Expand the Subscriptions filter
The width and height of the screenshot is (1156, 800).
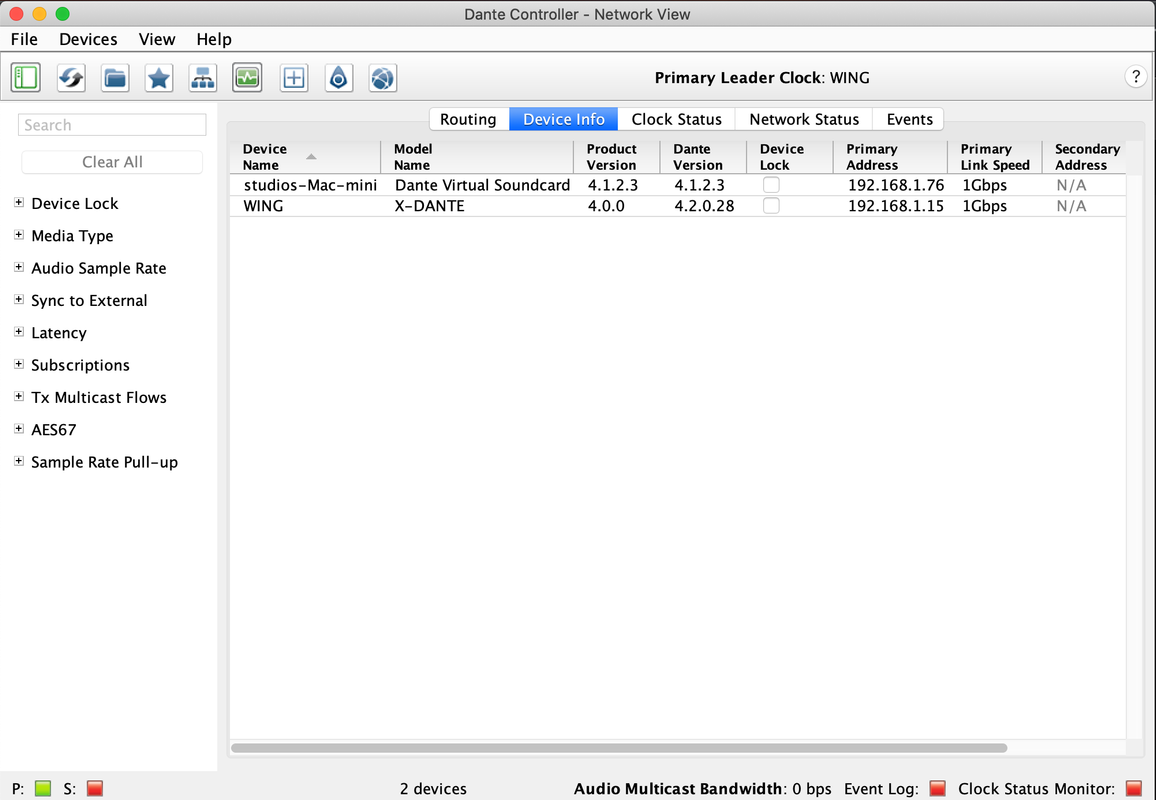[x=19, y=364]
